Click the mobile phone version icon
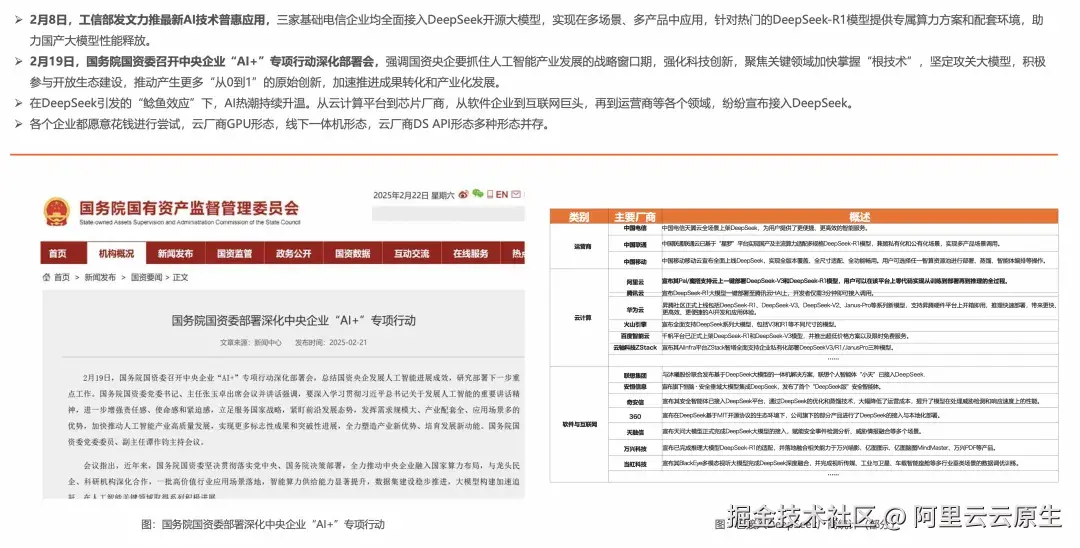This screenshot has height=548, width=1080. (x=490, y=194)
